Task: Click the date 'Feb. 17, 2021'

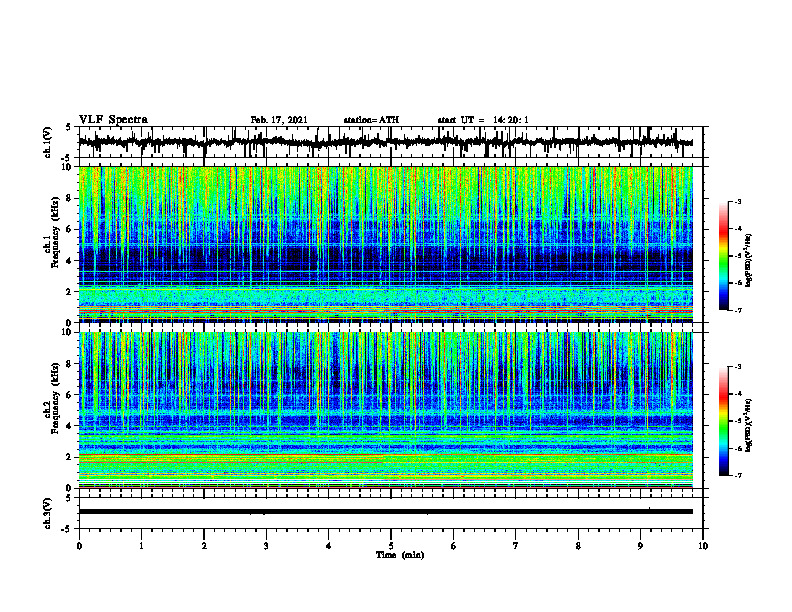Action: (279, 120)
